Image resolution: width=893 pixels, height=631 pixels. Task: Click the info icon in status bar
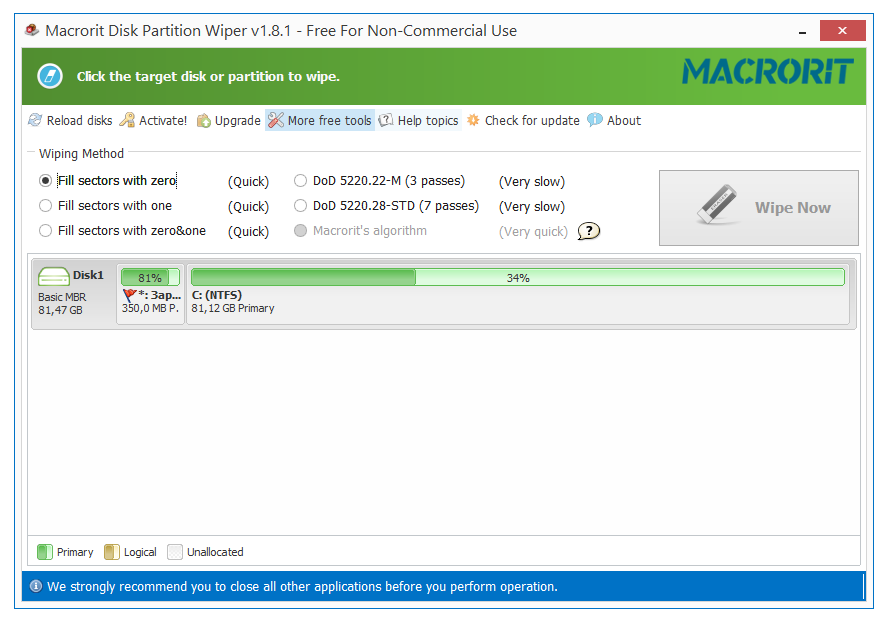(x=35, y=586)
